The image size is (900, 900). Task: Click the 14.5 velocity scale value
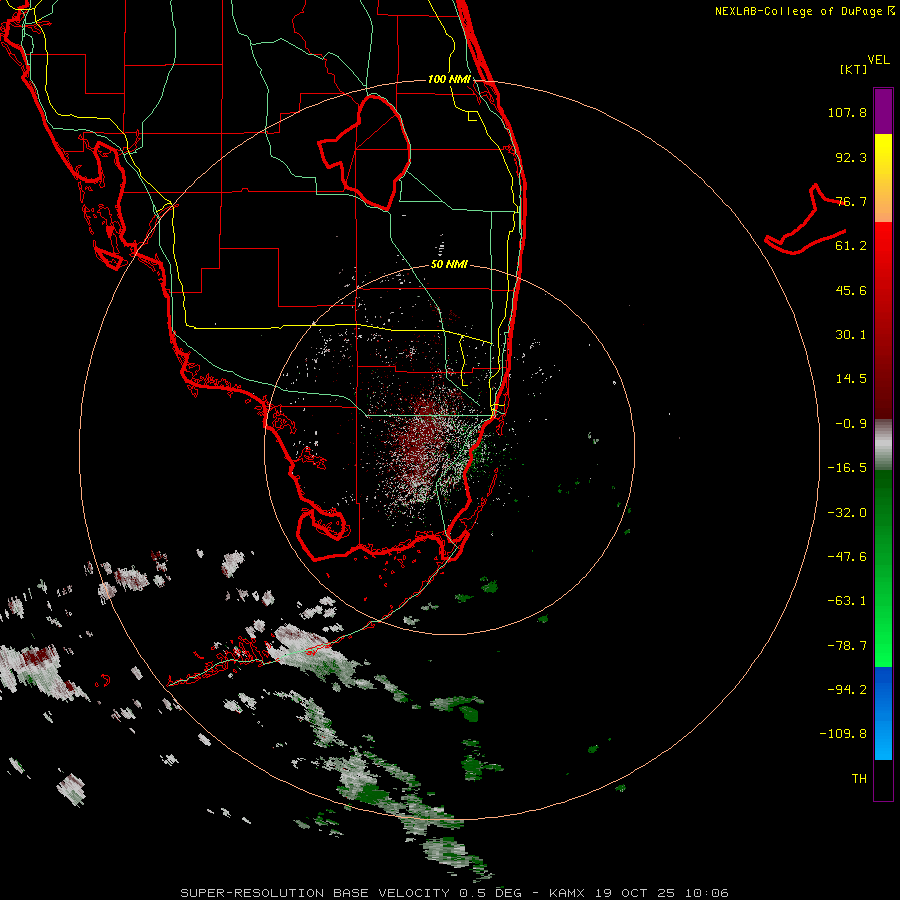[x=851, y=379]
